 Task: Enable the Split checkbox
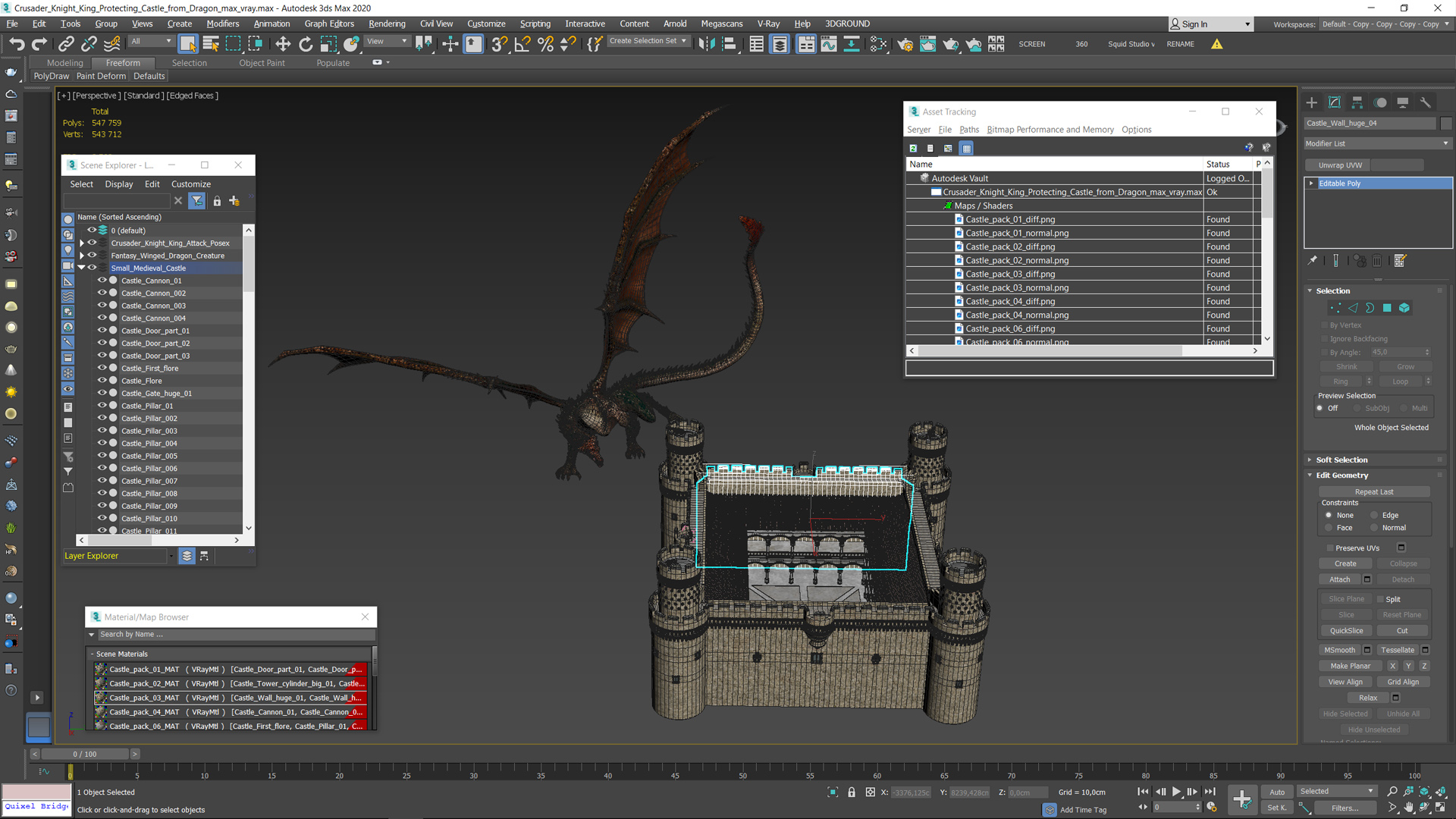[1380, 599]
